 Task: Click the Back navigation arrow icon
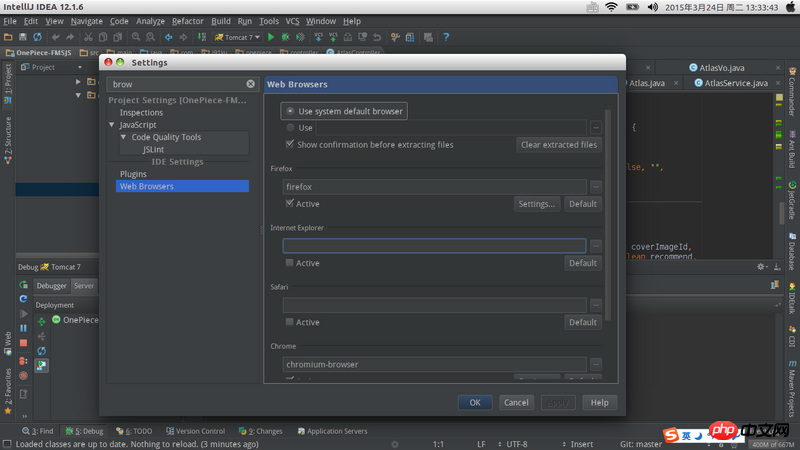[168, 37]
